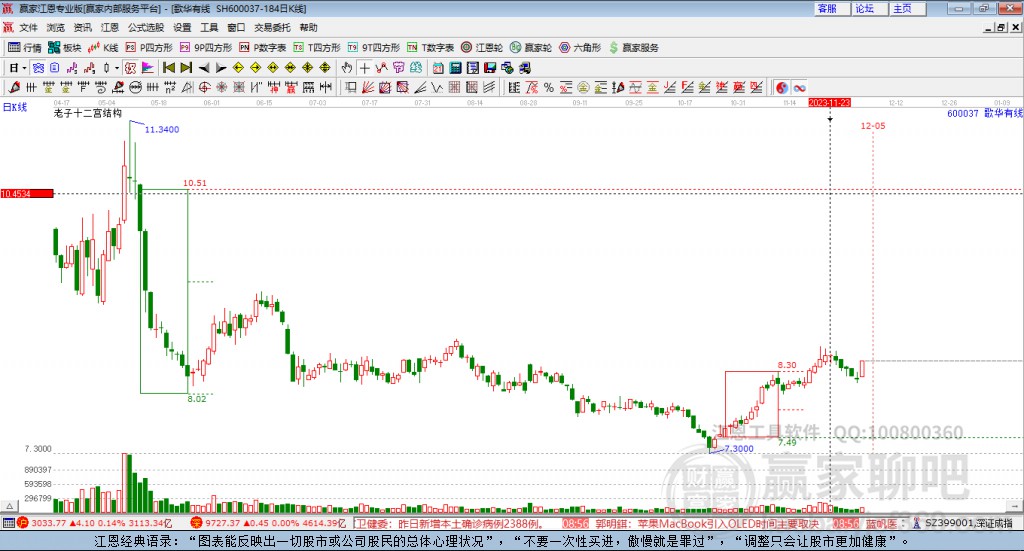Viewport: 1024px width, 551px height.
Task: Click the 老子十二宫结构 indicator label
Action: (88, 113)
